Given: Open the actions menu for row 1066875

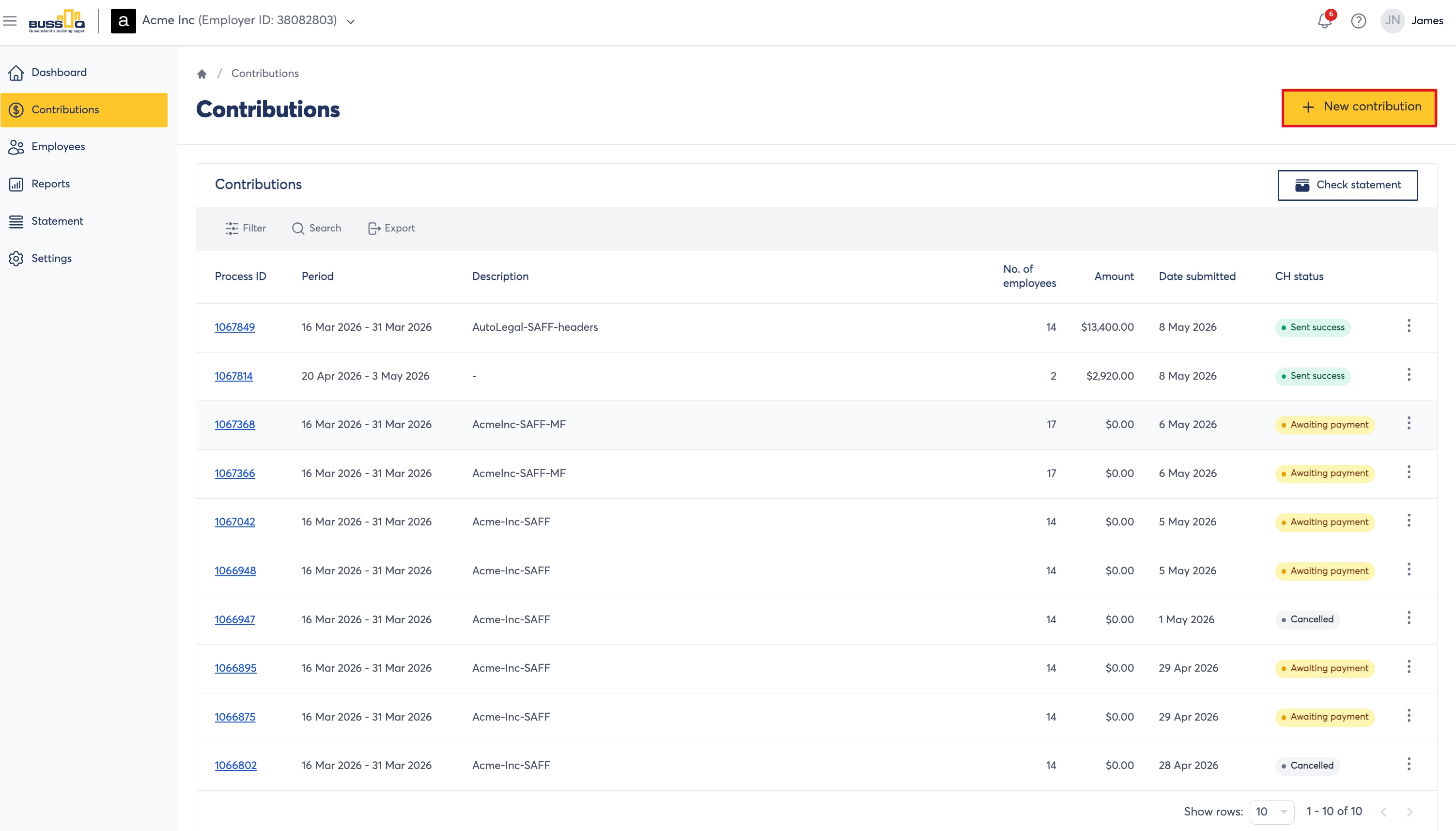Looking at the screenshot, I should pyautogui.click(x=1409, y=716).
